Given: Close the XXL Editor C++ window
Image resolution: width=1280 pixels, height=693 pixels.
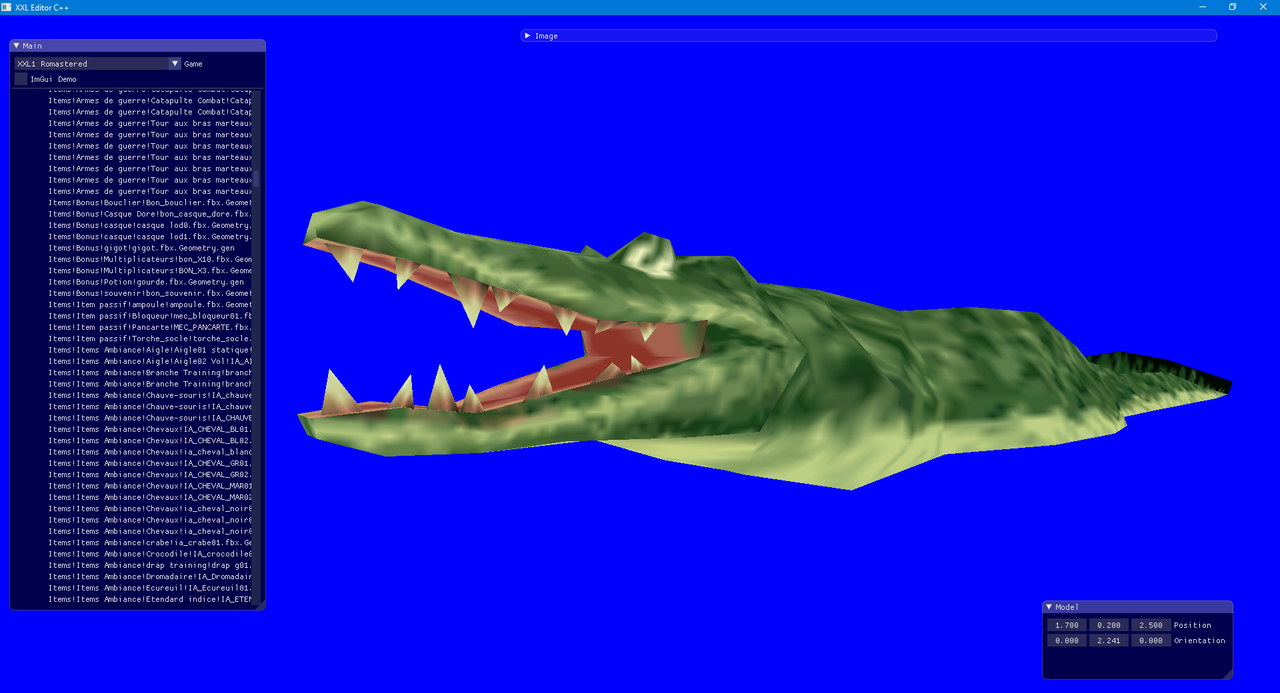Looking at the screenshot, I should click(1264, 6).
